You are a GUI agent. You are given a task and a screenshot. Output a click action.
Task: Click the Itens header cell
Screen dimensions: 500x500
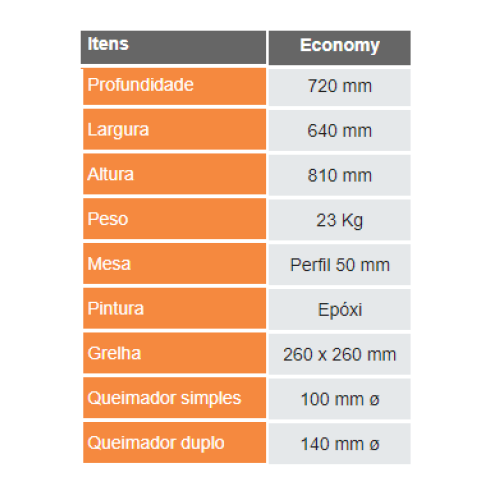[173, 47]
